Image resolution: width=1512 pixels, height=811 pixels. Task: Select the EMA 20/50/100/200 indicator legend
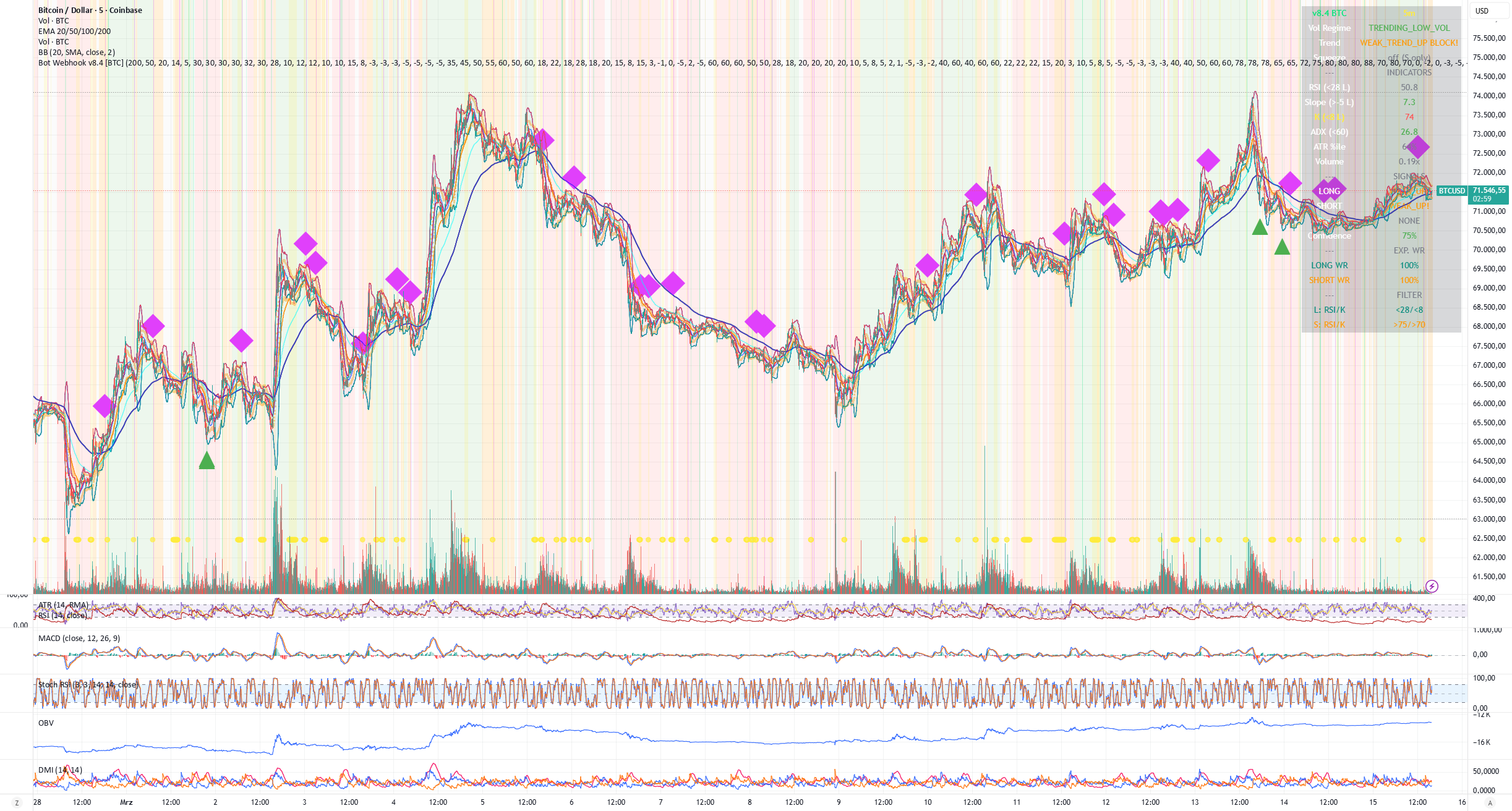coord(74,31)
